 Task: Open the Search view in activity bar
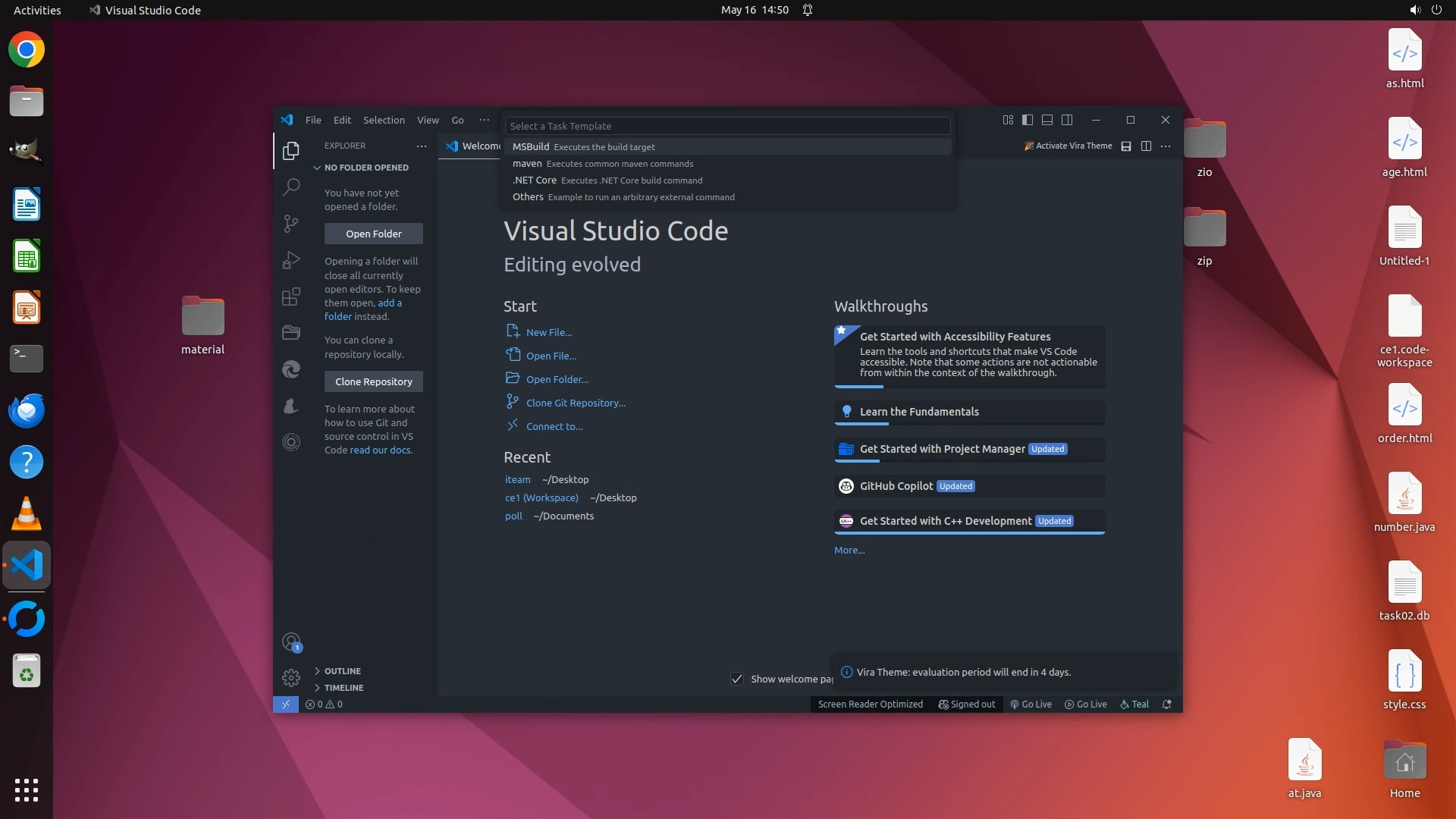291,187
